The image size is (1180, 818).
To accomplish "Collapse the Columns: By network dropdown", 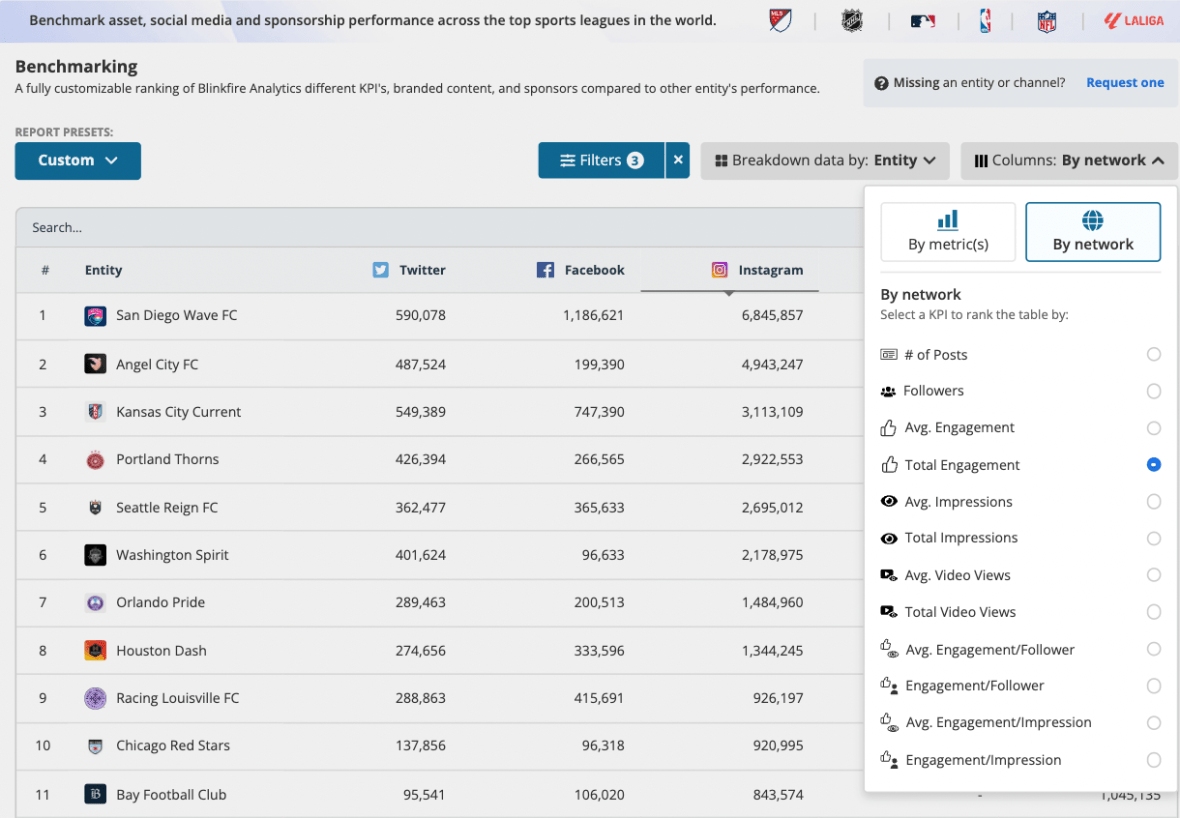I will coord(1067,160).
